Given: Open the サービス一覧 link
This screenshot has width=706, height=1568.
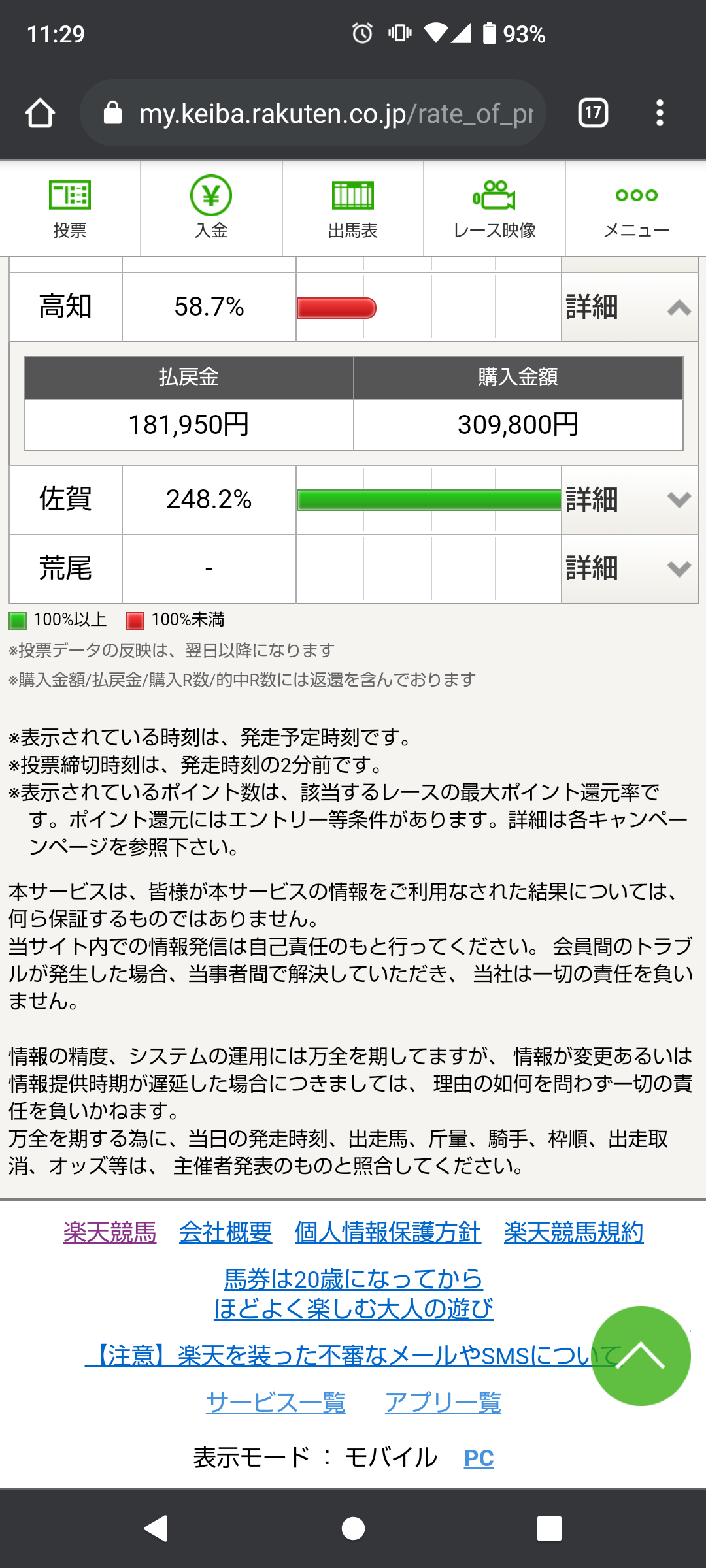Looking at the screenshot, I should tap(275, 1402).
